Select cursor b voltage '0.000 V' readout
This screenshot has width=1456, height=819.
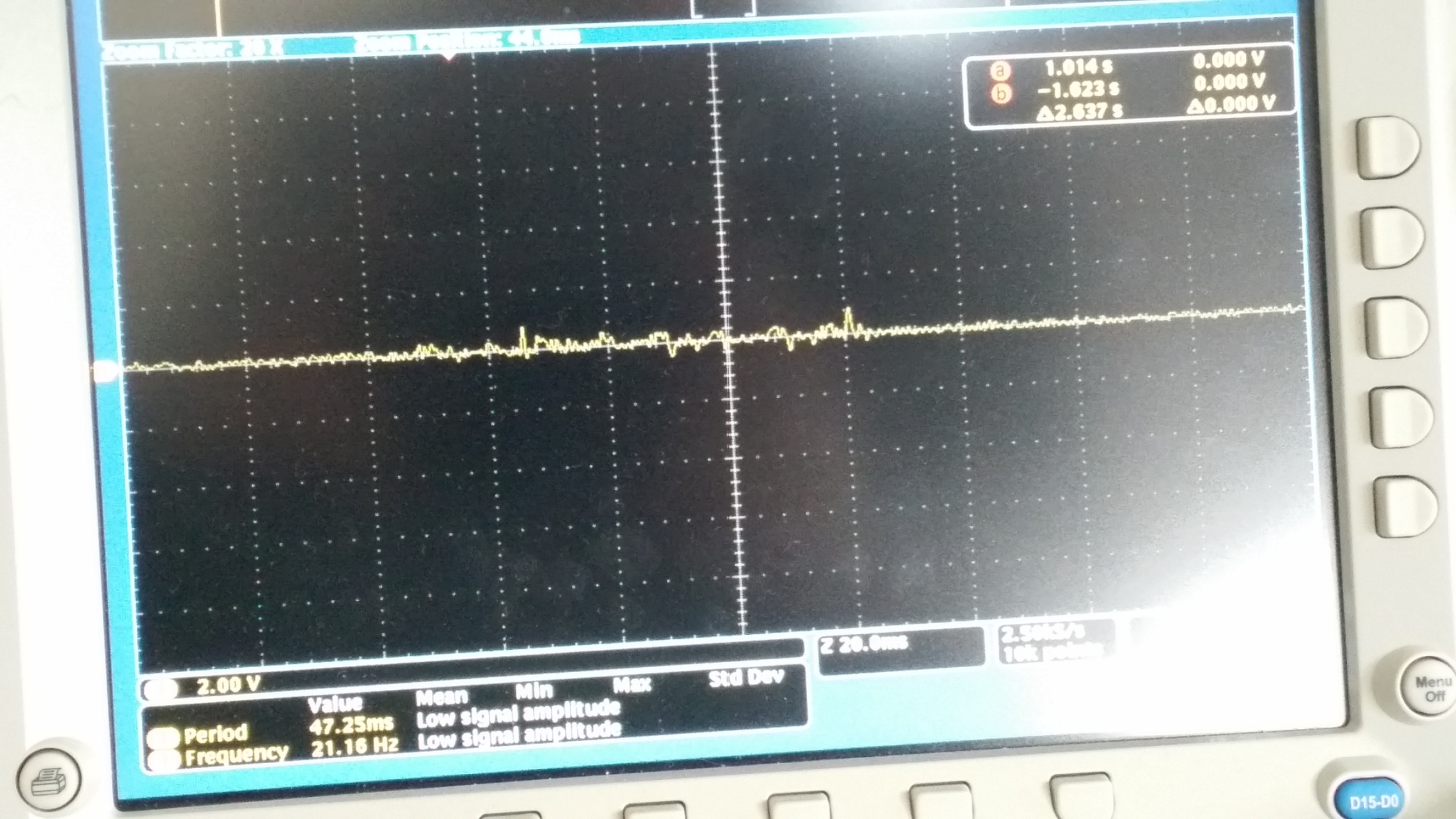(x=1230, y=82)
